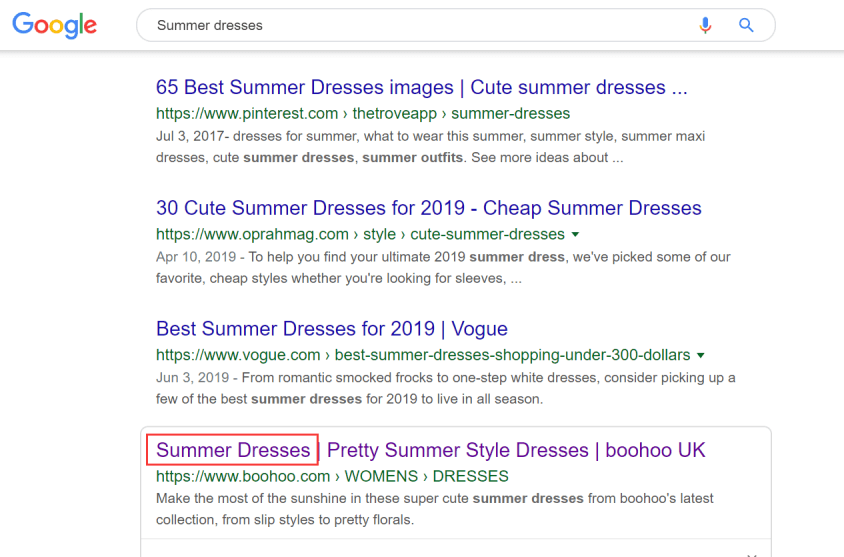Open the Best Summer Dresses Vogue result

pyautogui.click(x=332, y=328)
